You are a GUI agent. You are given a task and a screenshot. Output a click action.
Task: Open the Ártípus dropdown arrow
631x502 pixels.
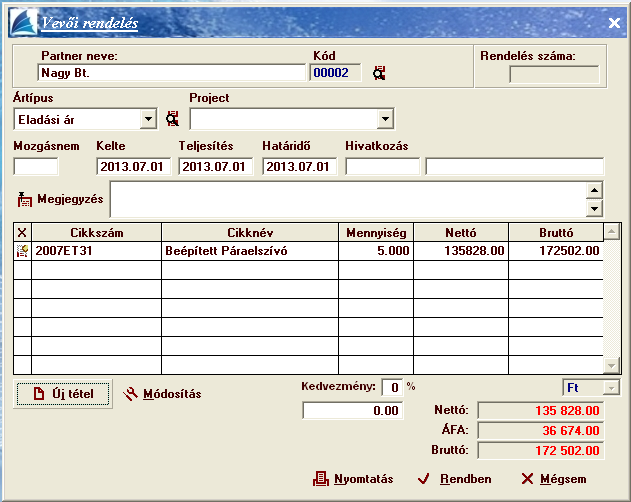tap(148, 119)
